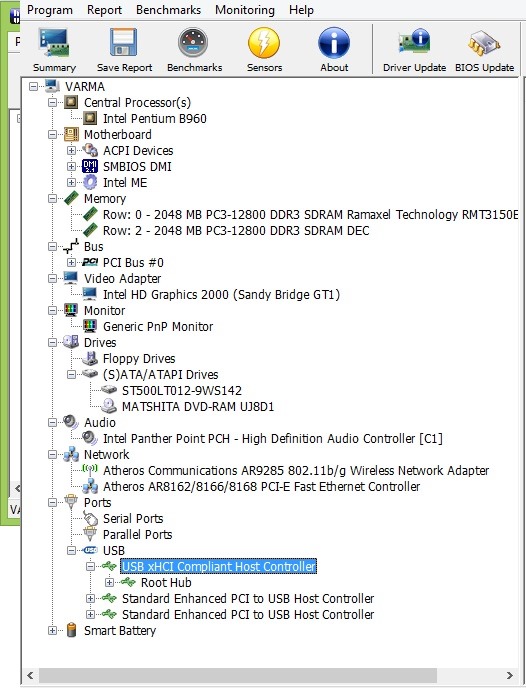Open the Program menu
526x688 pixels.
click(x=50, y=10)
